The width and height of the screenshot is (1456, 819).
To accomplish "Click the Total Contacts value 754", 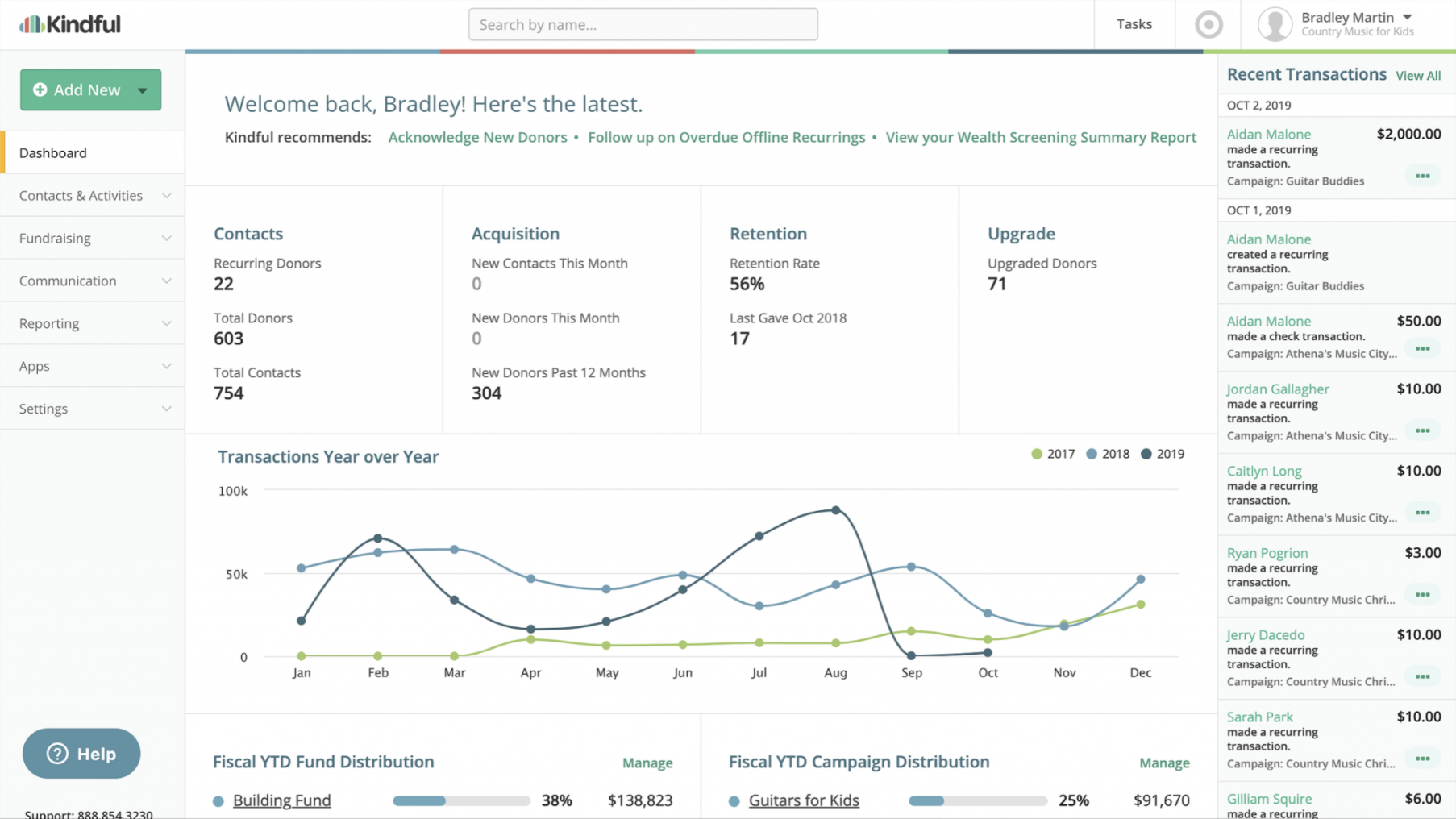I will click(228, 393).
